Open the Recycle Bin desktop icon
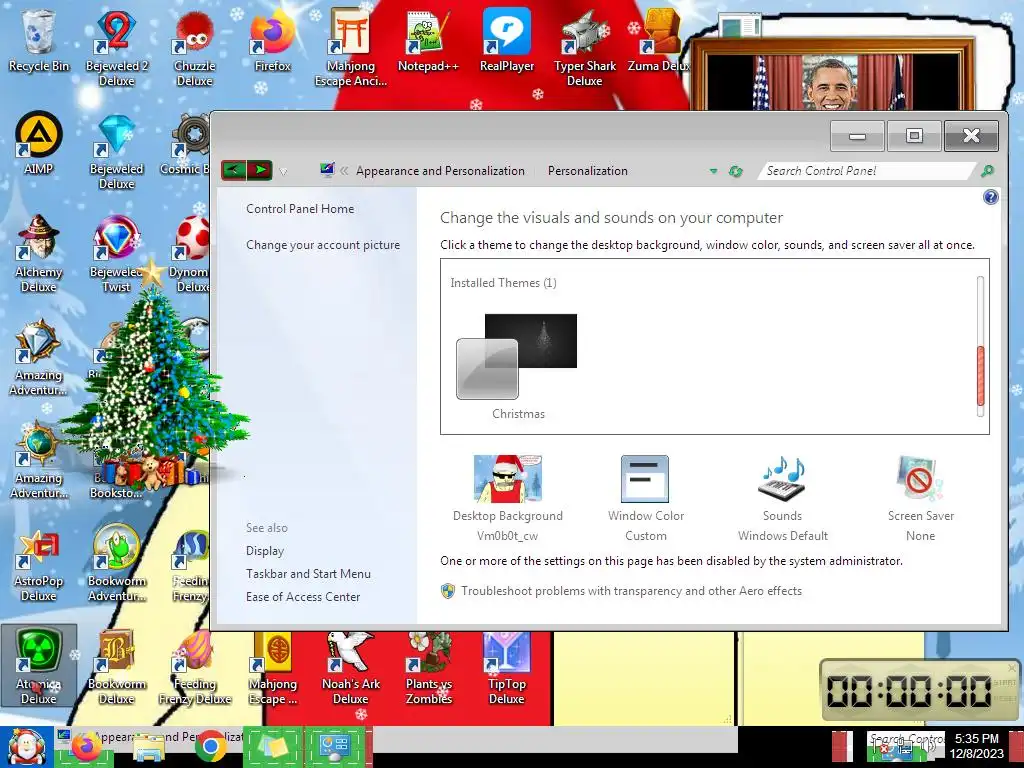Screen dimensions: 1024x768 [39, 40]
